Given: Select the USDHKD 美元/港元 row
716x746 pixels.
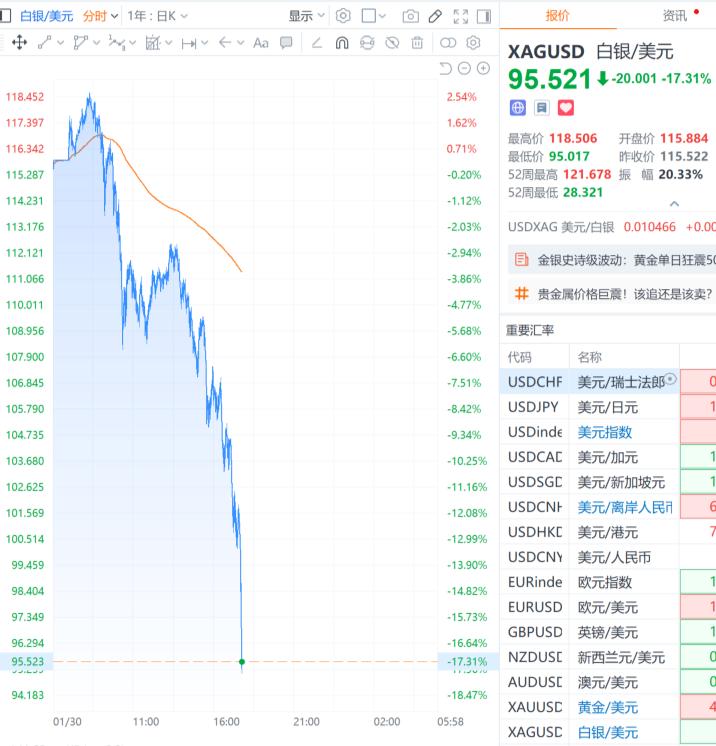Looking at the screenshot, I should pos(608,532).
